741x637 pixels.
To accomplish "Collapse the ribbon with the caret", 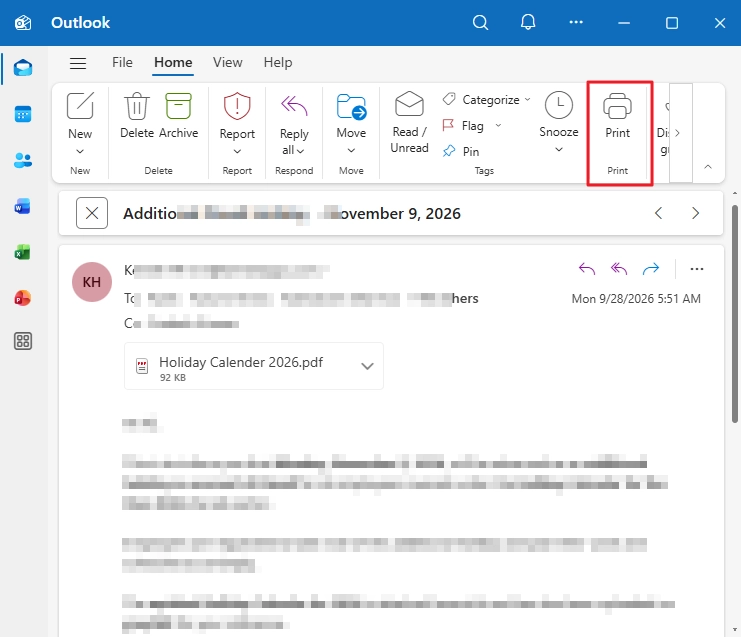I will 708,167.
